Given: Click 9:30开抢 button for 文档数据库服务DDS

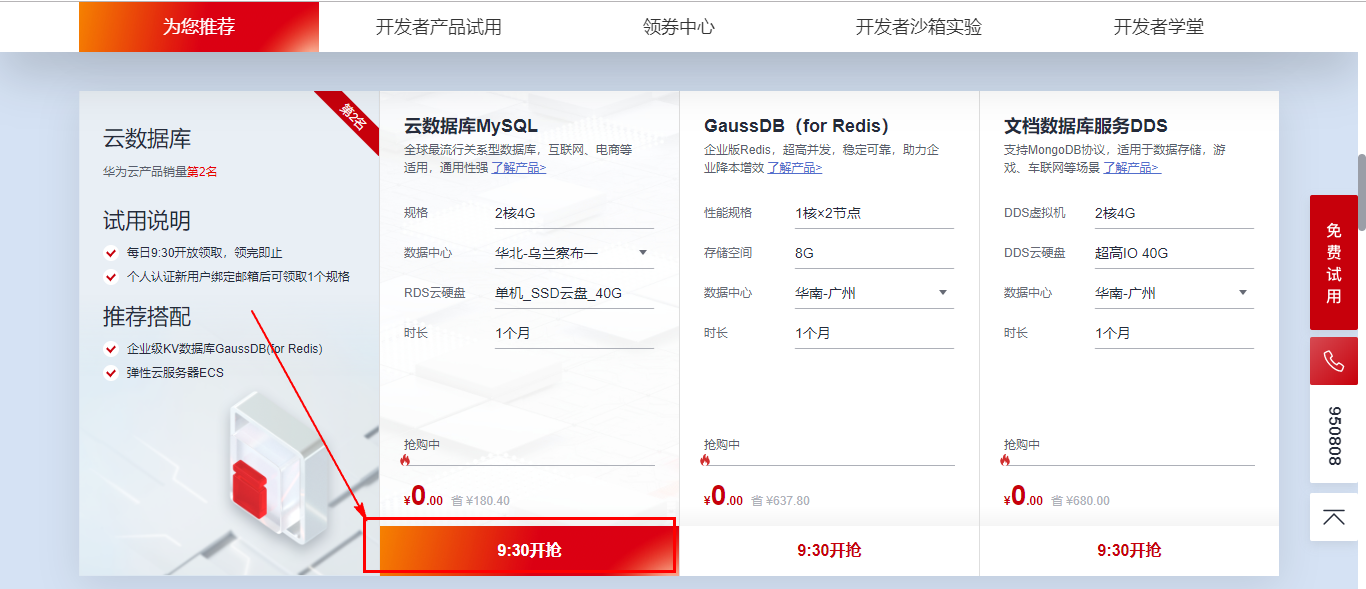Looking at the screenshot, I should [x=1129, y=550].
